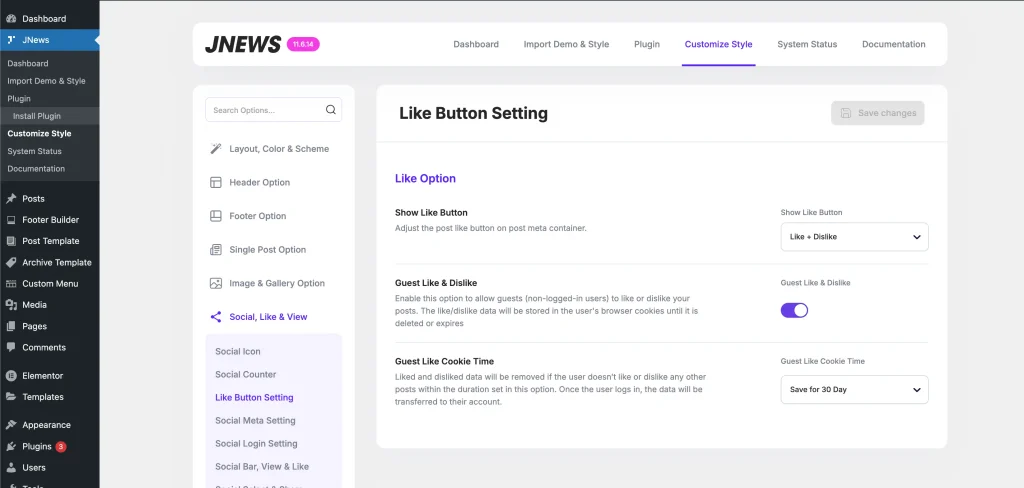Viewport: 1024px width, 488px height.
Task: Click the Like Option section heading
Action: click(x=425, y=178)
